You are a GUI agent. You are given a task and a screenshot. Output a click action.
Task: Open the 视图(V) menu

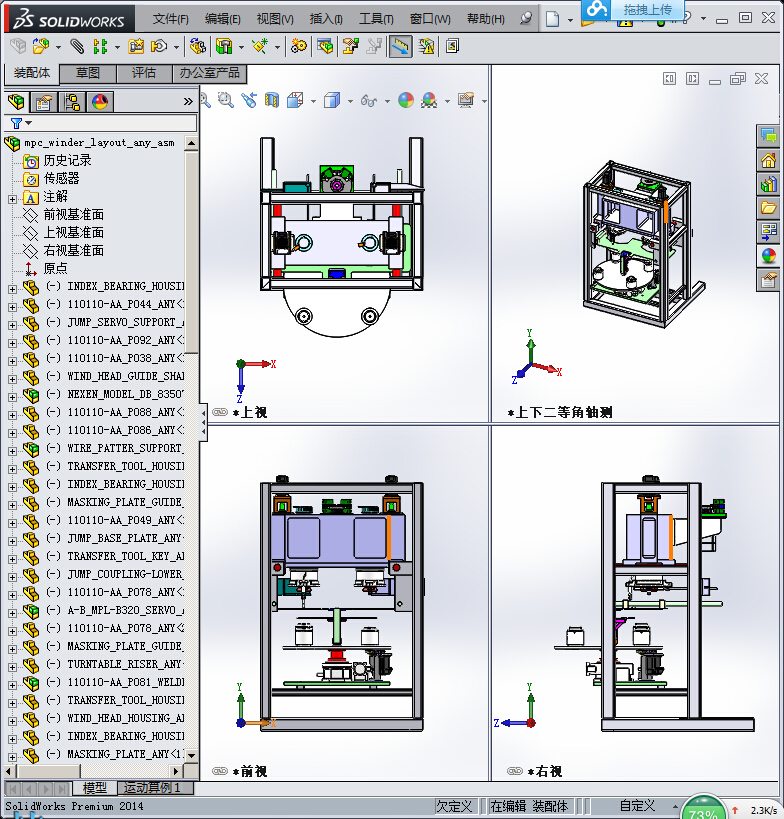[x=275, y=19]
